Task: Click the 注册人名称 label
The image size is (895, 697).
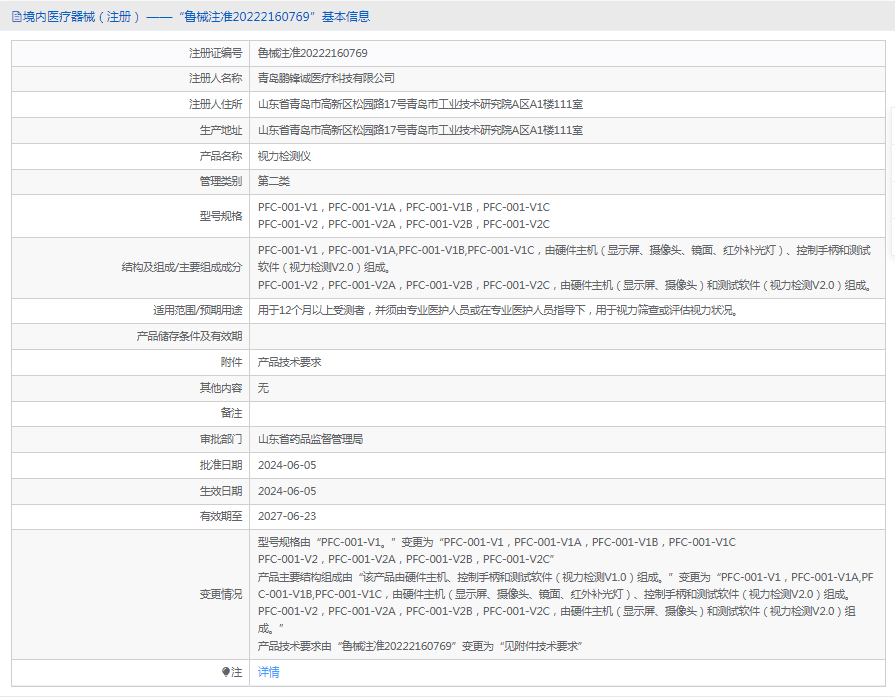Action: tap(216, 78)
